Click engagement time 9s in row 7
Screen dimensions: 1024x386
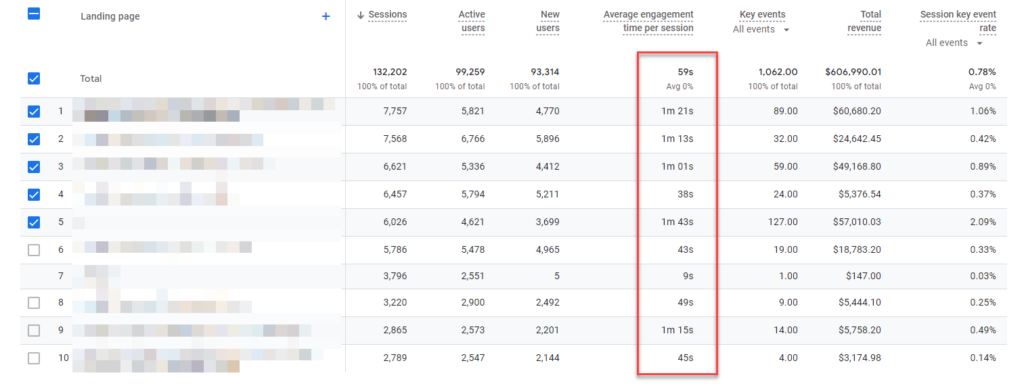(688, 276)
